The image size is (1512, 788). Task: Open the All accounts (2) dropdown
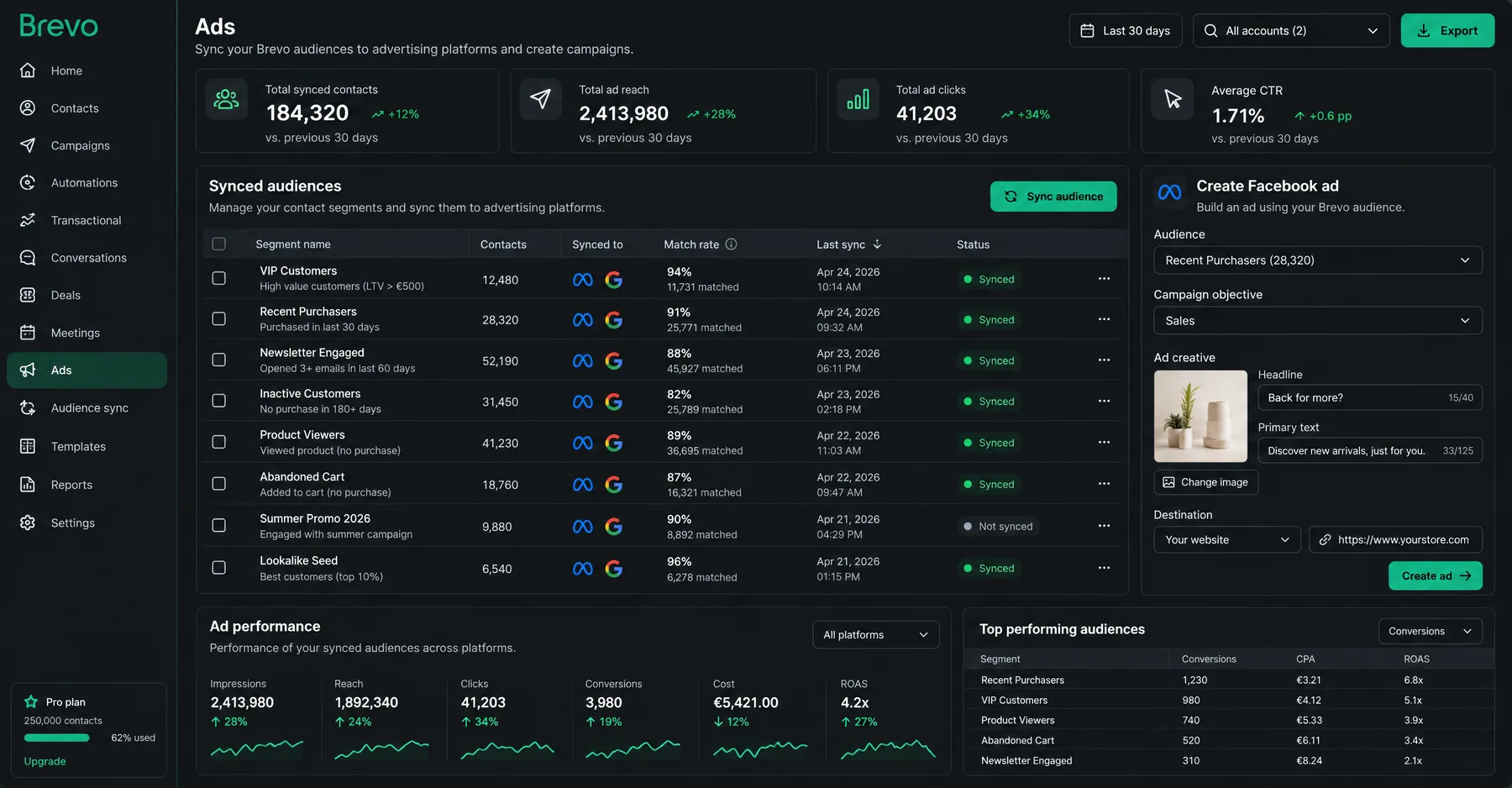[1291, 30]
